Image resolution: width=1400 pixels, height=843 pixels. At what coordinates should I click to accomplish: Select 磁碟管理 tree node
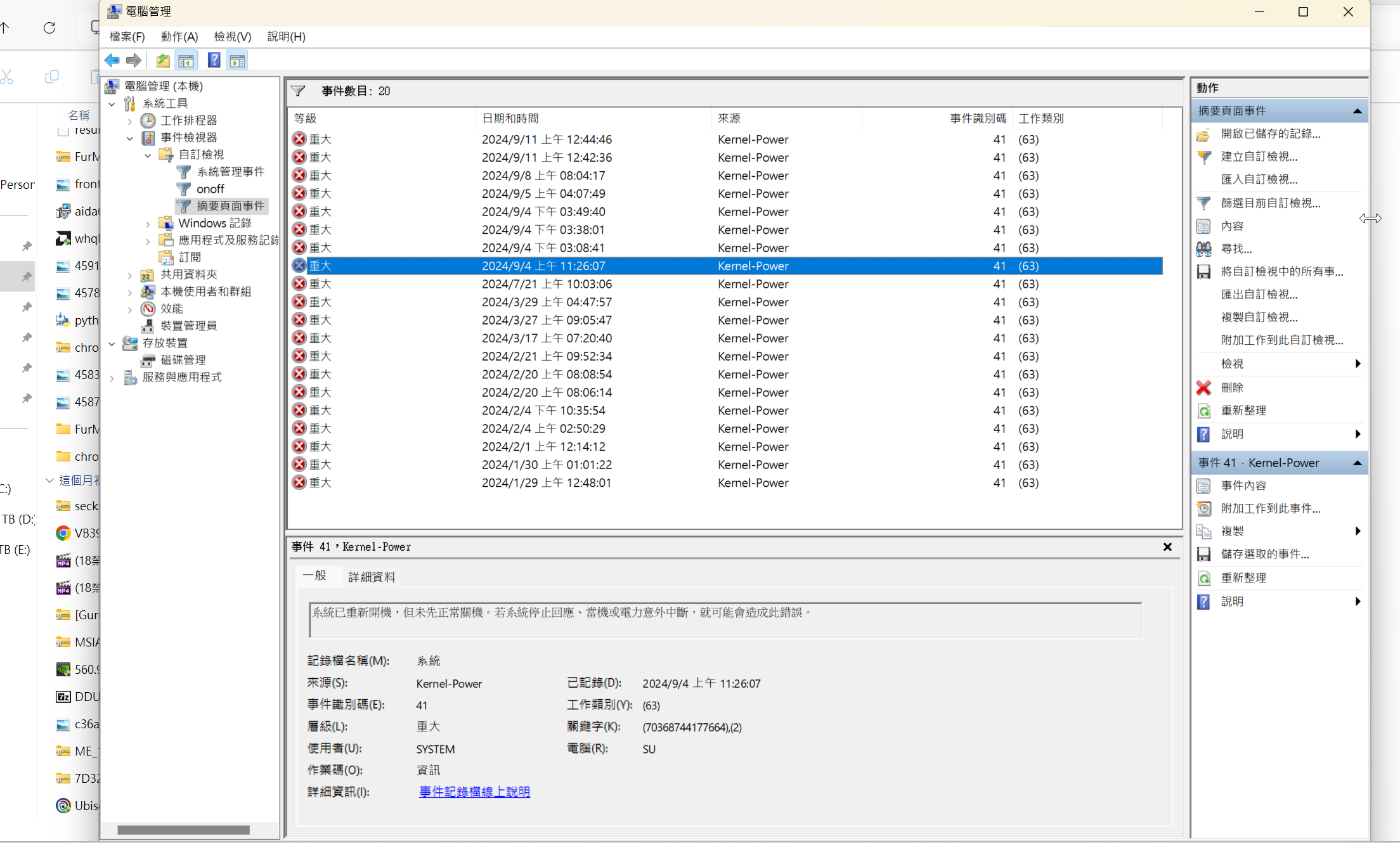coord(183,360)
